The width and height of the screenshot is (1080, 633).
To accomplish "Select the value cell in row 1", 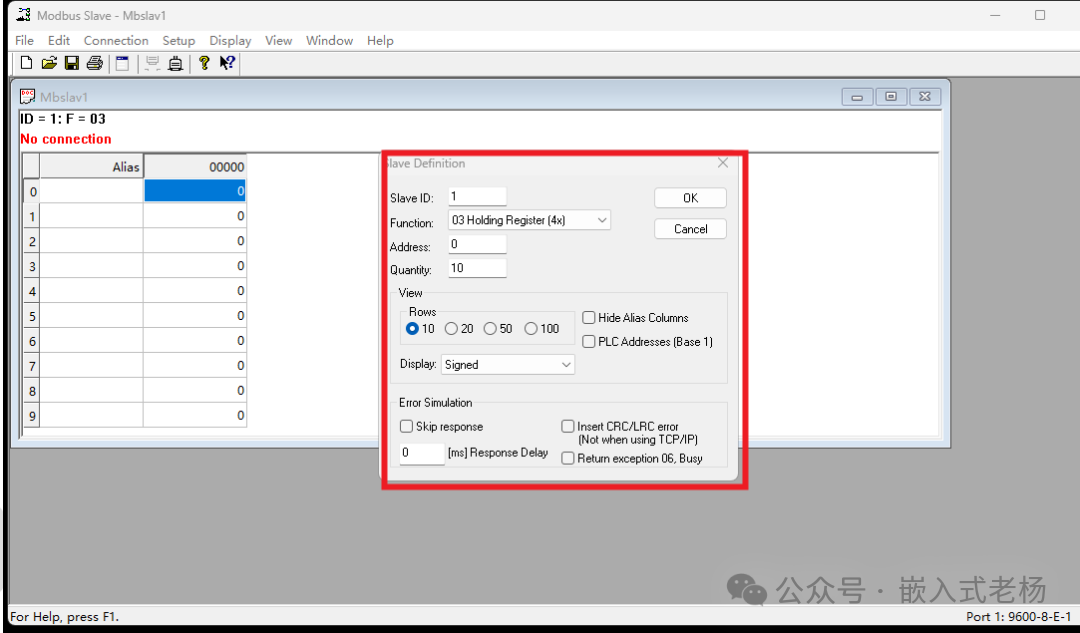I will click(195, 216).
